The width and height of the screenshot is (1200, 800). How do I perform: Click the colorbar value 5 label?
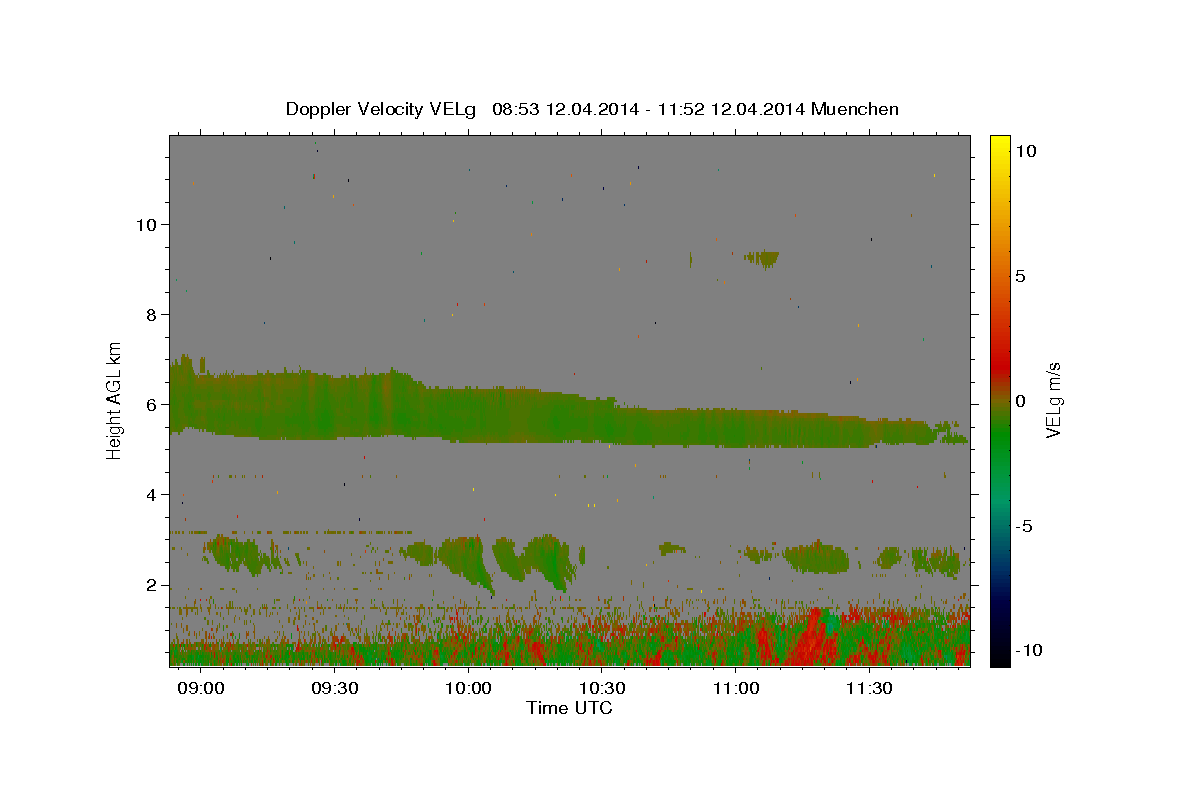point(1020,276)
